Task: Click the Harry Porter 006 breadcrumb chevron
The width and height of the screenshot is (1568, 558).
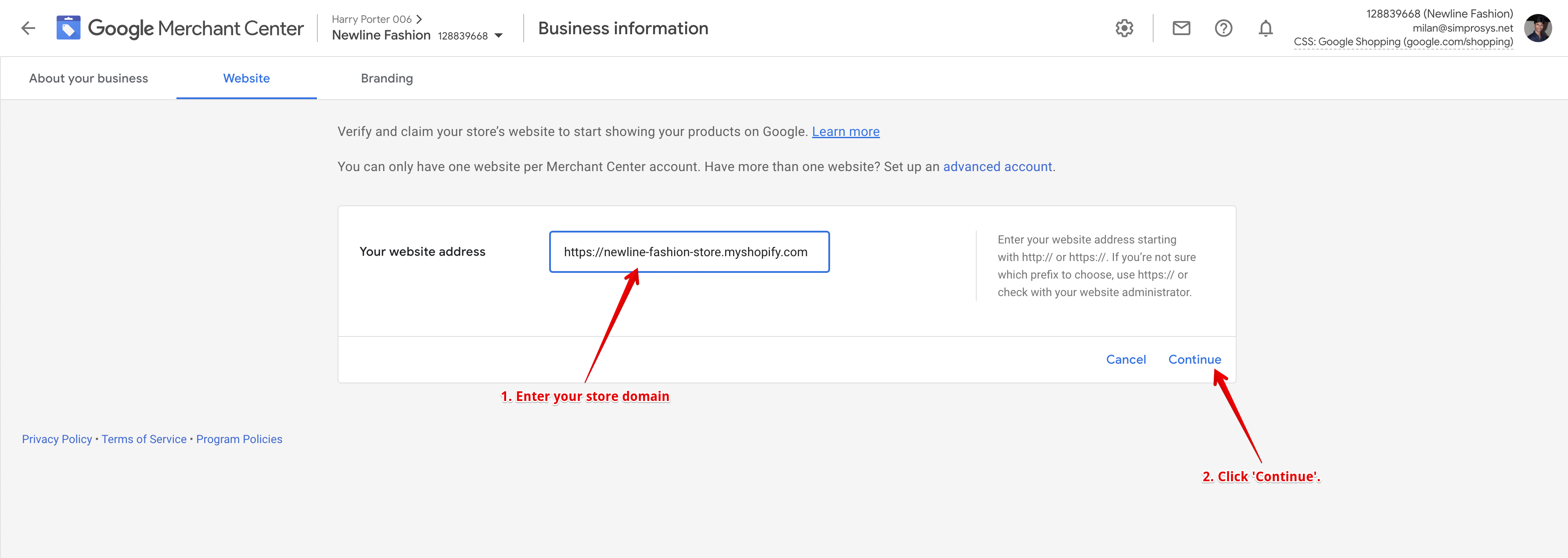Action: tap(419, 19)
